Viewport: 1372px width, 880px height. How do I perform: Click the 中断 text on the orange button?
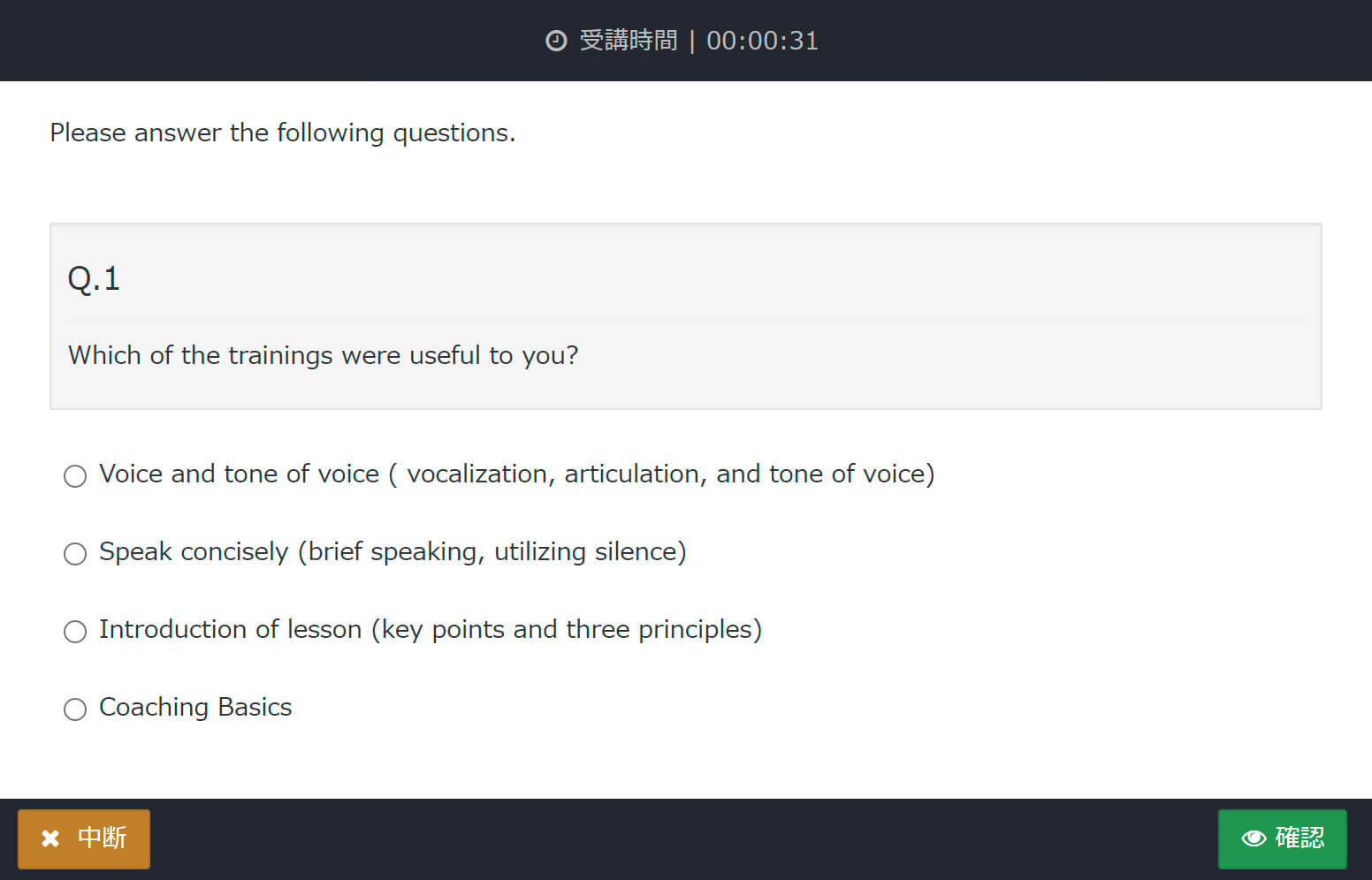coord(102,838)
